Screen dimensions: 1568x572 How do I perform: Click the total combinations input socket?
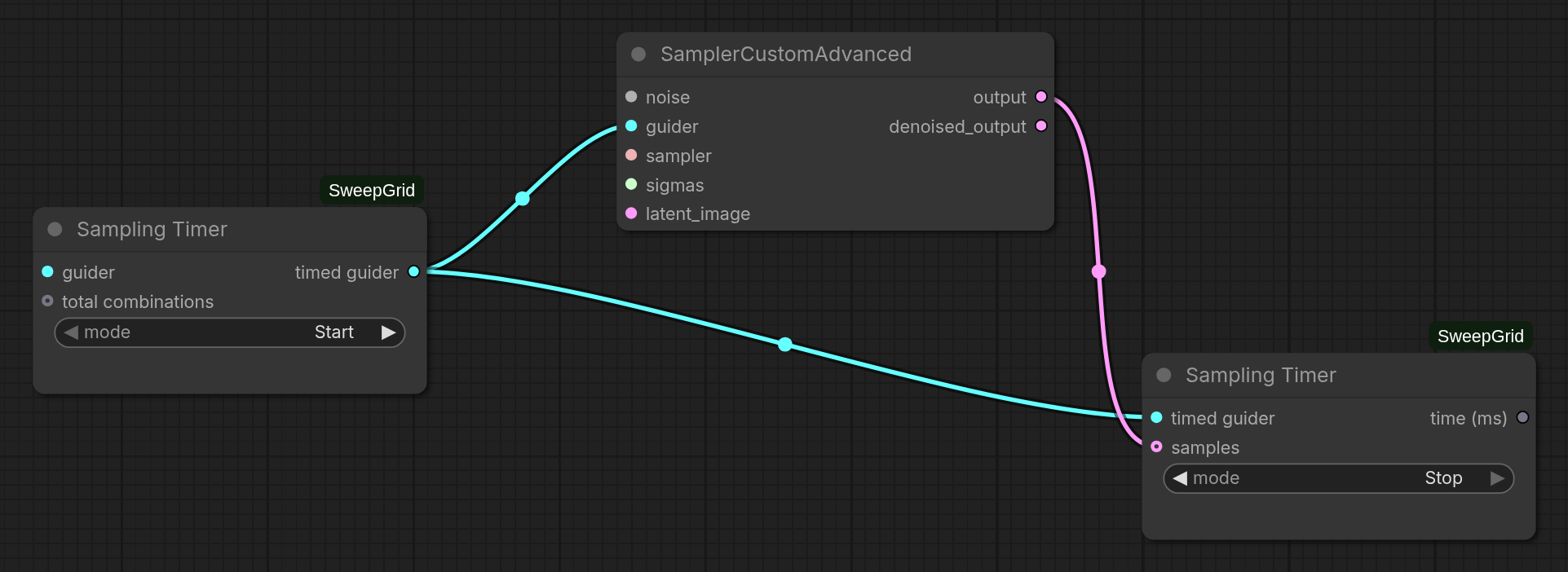pyautogui.click(x=47, y=301)
